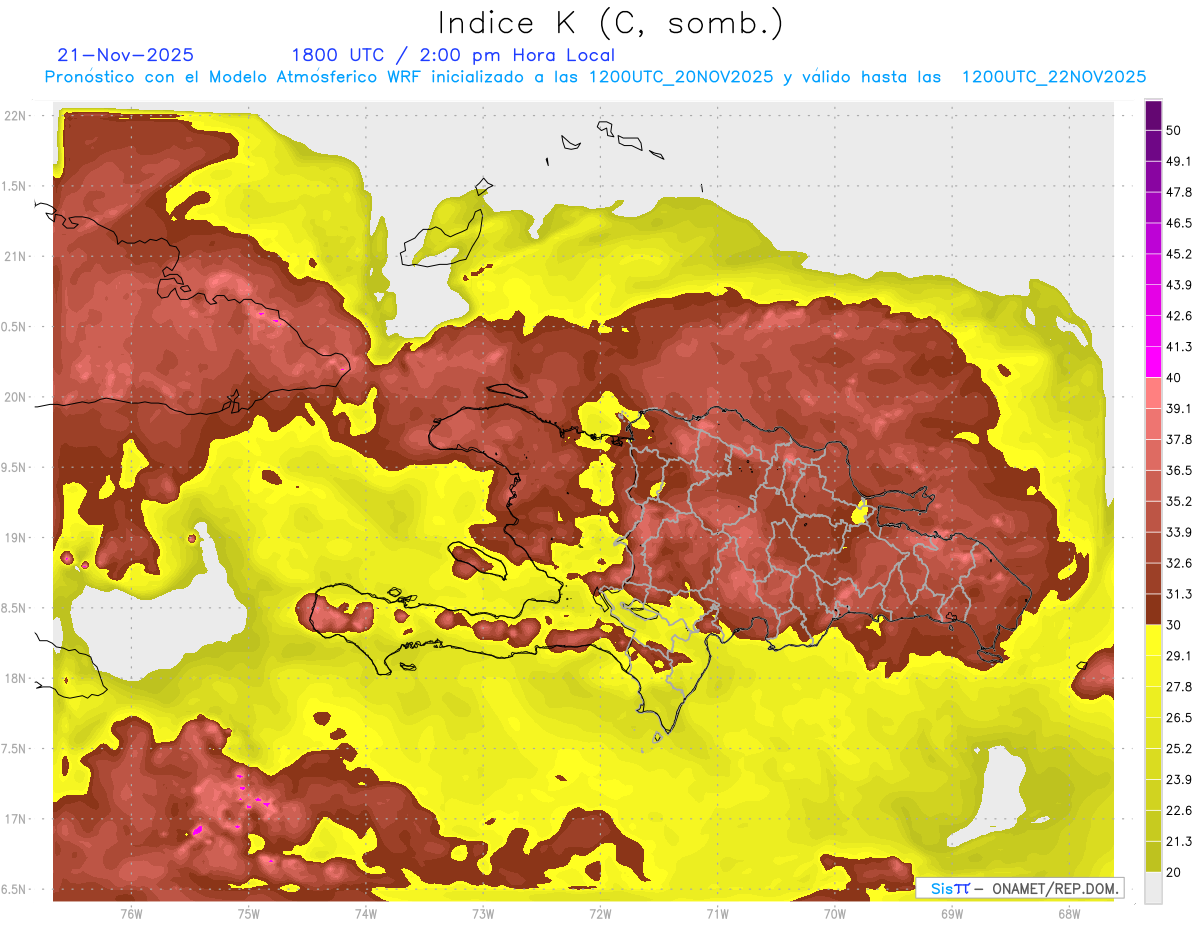The image size is (1200, 927).
Task: Click the colorbar value "26.5"
Action: (1179, 718)
